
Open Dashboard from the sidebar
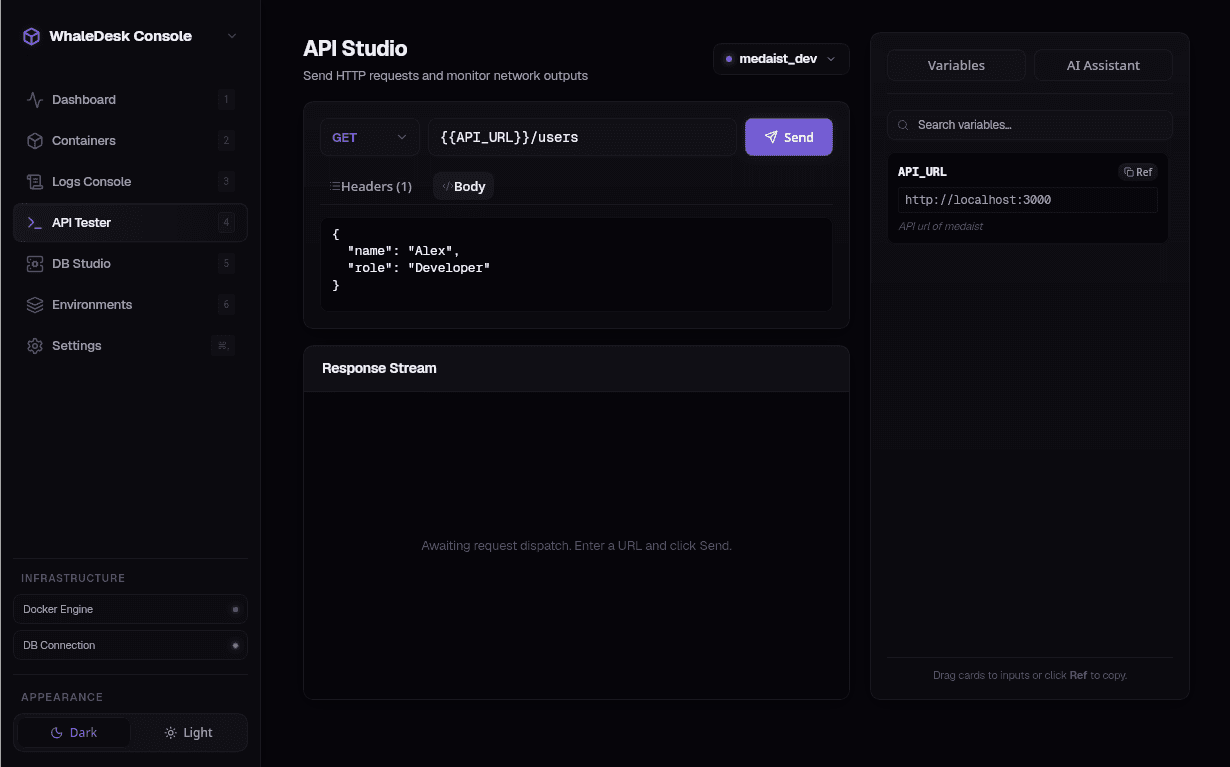coord(130,100)
